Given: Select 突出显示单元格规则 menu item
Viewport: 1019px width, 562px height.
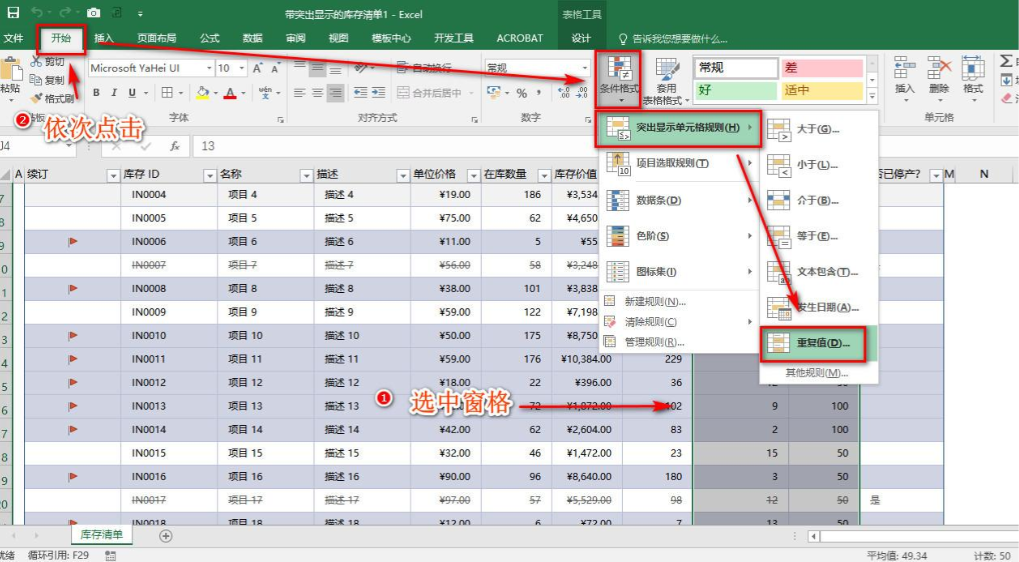Looking at the screenshot, I should click(x=678, y=128).
